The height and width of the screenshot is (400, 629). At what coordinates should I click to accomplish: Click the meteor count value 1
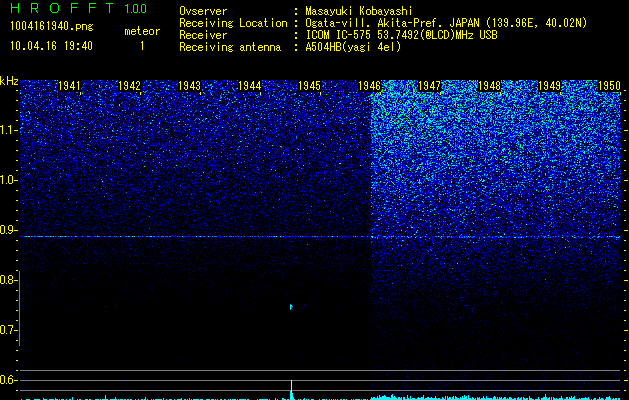click(142, 46)
